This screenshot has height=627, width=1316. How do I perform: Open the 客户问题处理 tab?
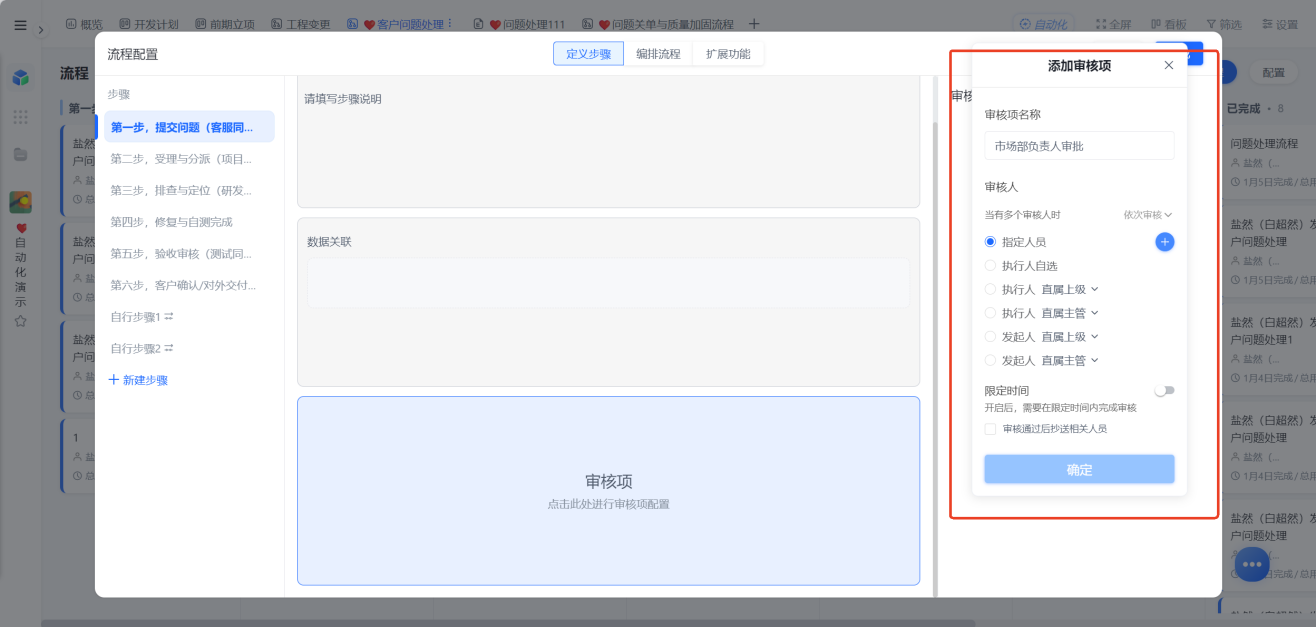(394, 24)
